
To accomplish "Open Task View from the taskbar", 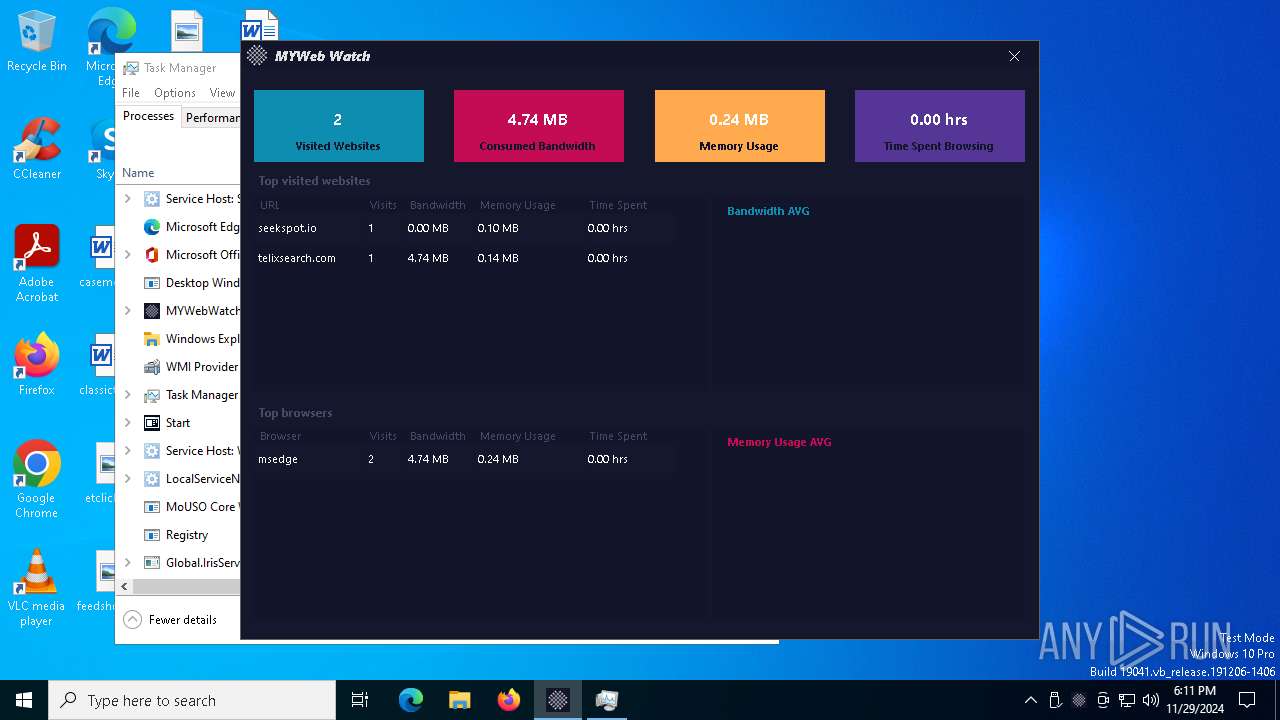I will (360, 700).
